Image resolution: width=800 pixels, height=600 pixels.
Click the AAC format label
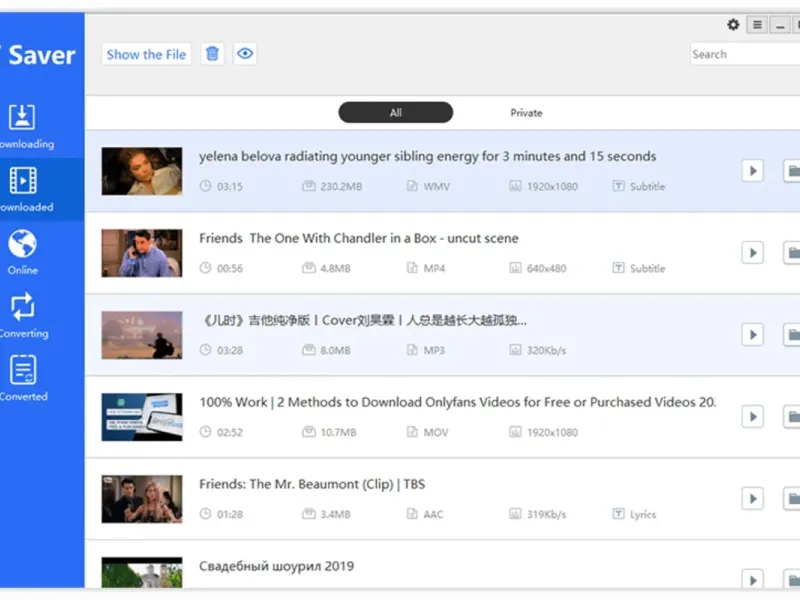(433, 514)
